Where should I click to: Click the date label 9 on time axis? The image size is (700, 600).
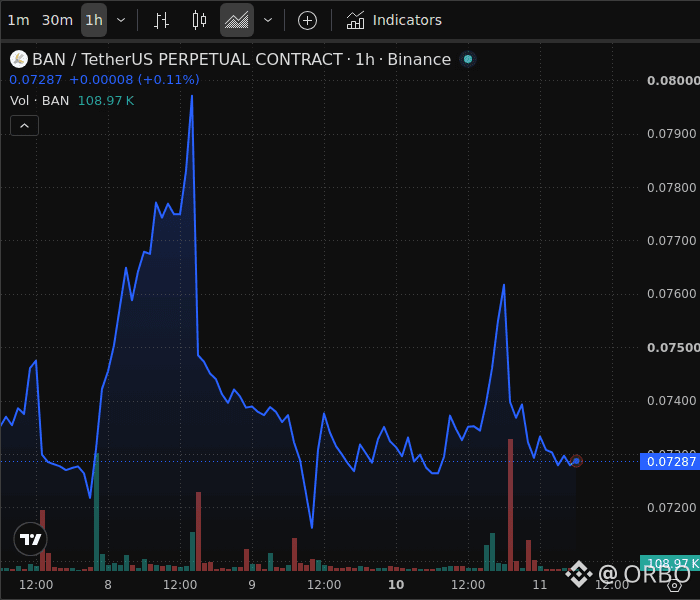(x=252, y=585)
